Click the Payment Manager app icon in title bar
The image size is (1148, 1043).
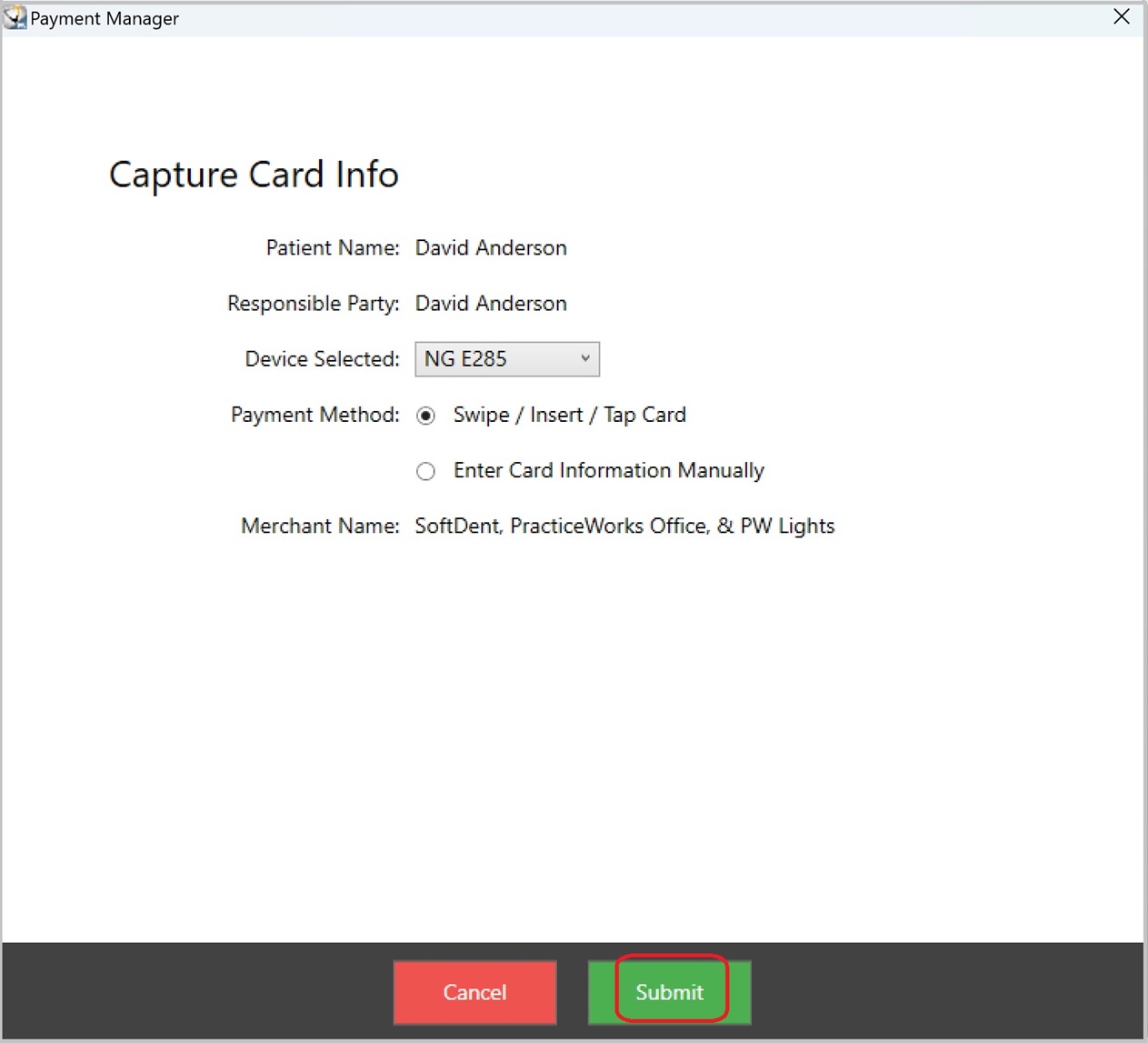[15, 18]
